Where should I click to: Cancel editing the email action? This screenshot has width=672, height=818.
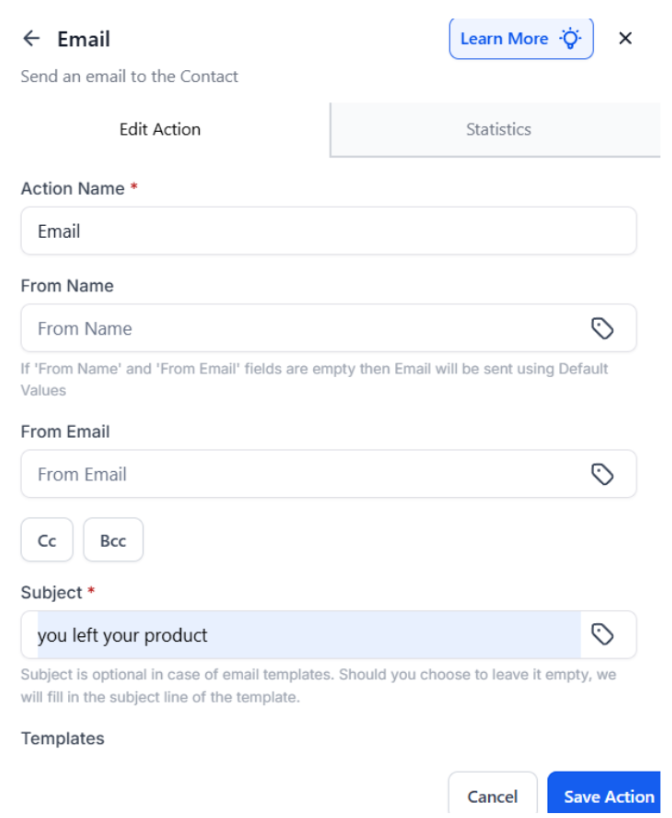(x=492, y=797)
